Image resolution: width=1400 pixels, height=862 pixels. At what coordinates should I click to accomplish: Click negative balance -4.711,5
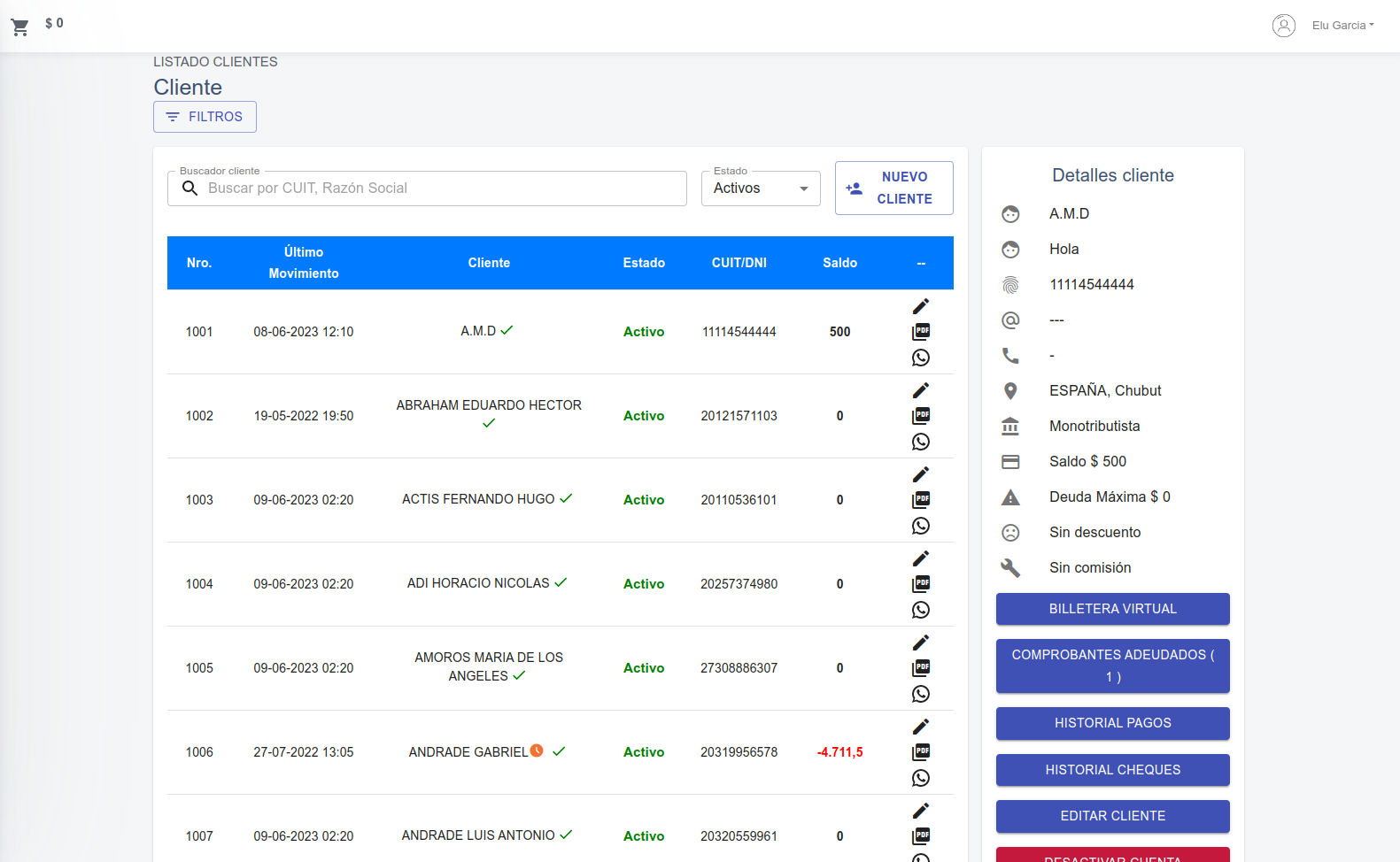(x=839, y=752)
